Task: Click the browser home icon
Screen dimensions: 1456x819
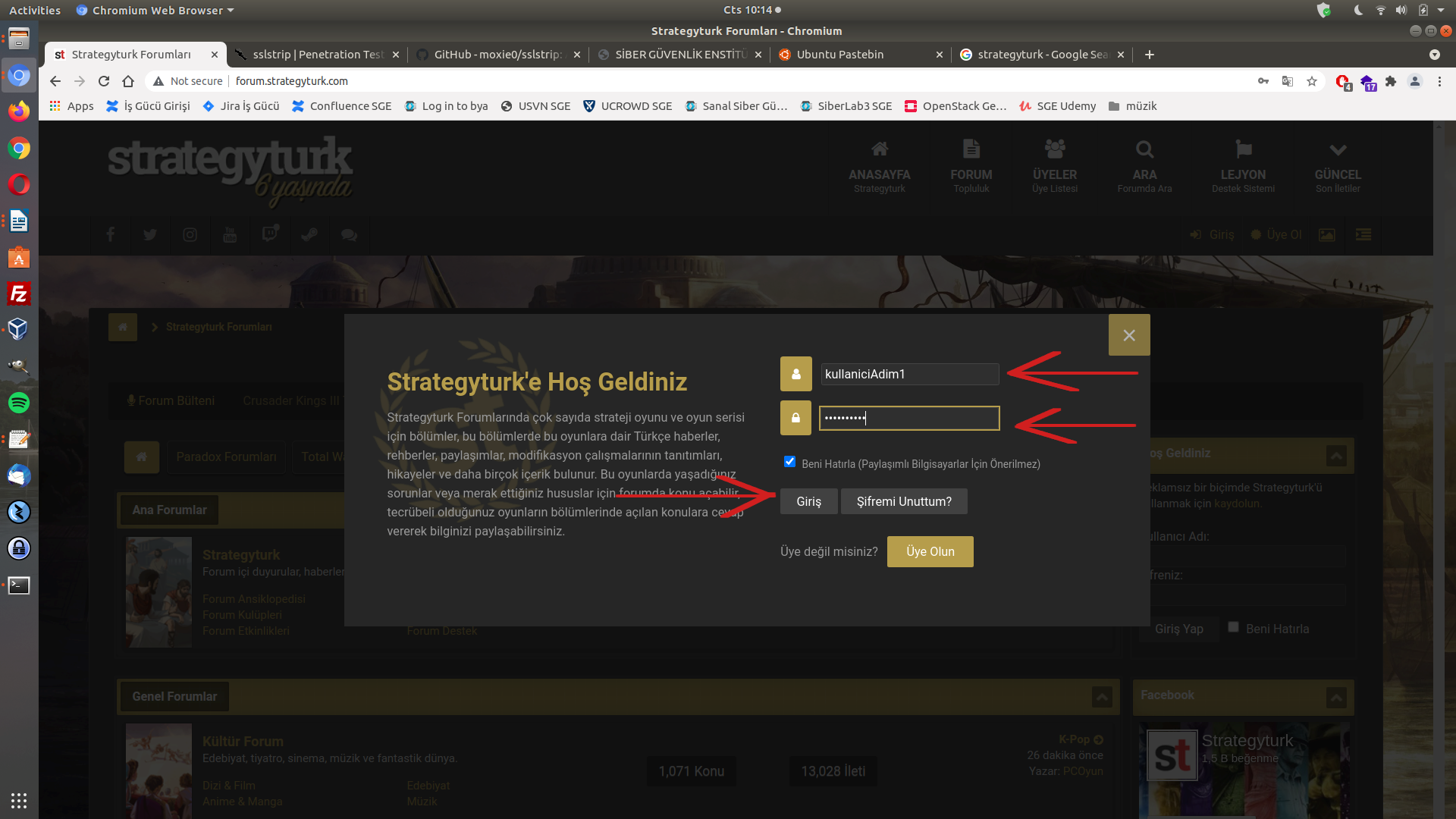Action: 128,81
